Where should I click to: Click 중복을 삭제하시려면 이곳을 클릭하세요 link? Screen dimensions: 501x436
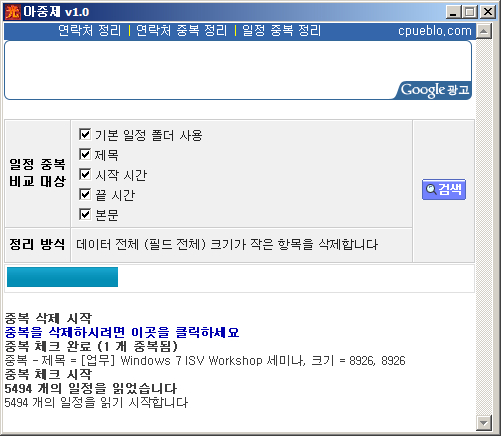[122, 332]
